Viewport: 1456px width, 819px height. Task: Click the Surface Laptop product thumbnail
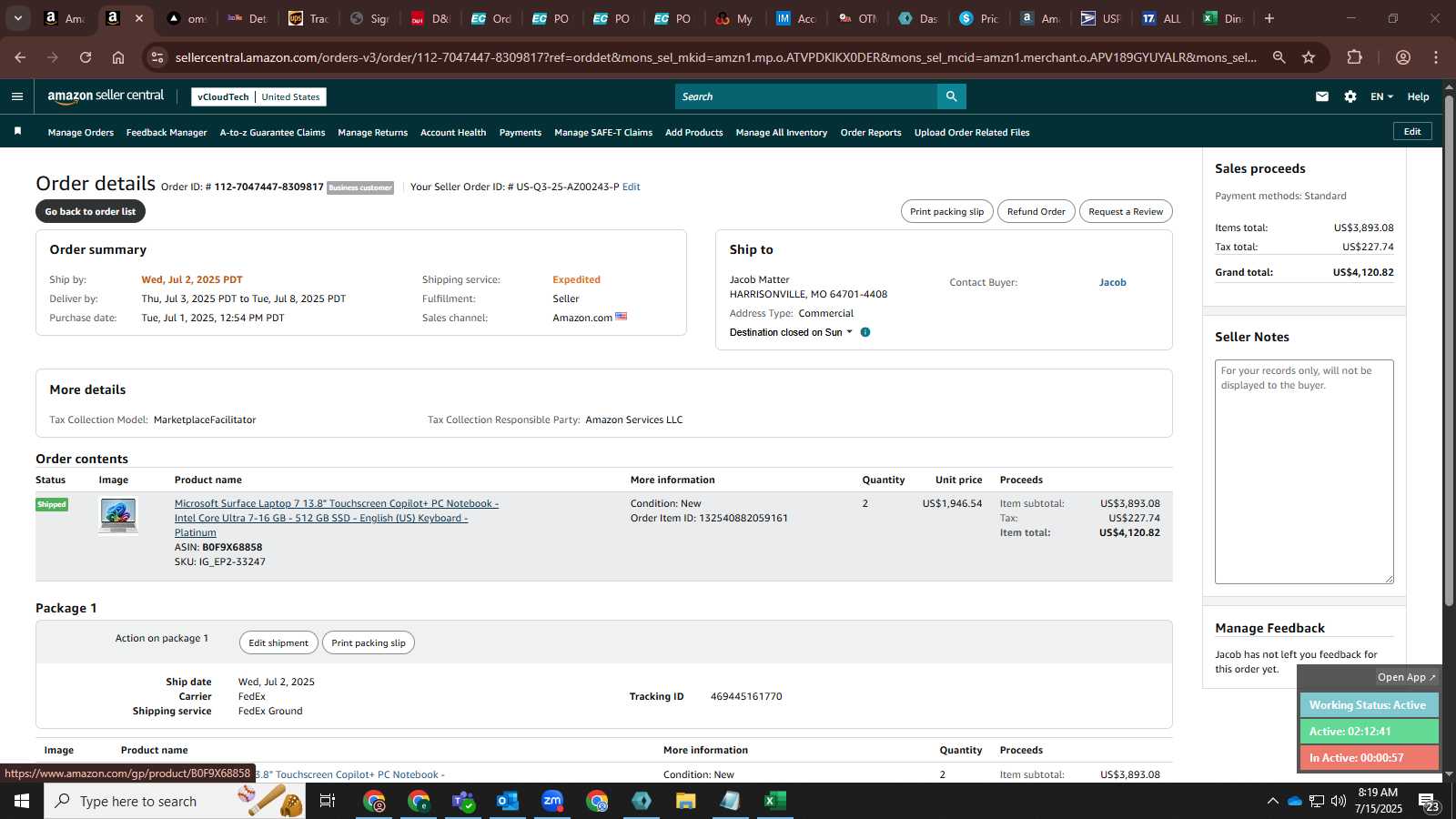118,516
